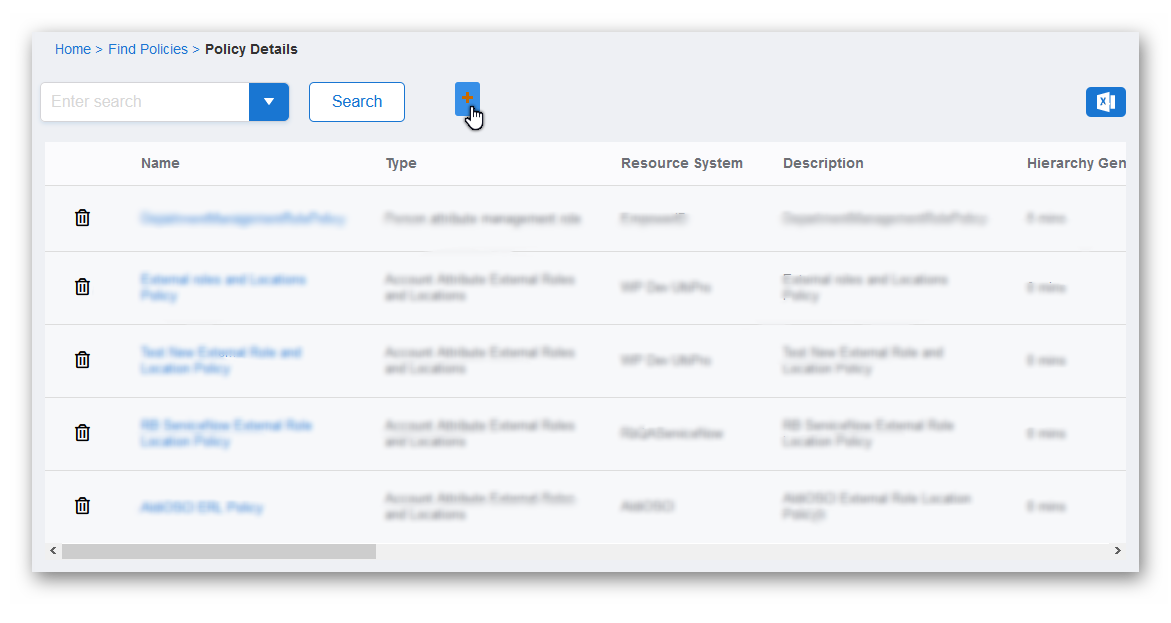Navigate to Home via the breadcrumb
This screenshot has height=623, width=1171.
point(72,49)
